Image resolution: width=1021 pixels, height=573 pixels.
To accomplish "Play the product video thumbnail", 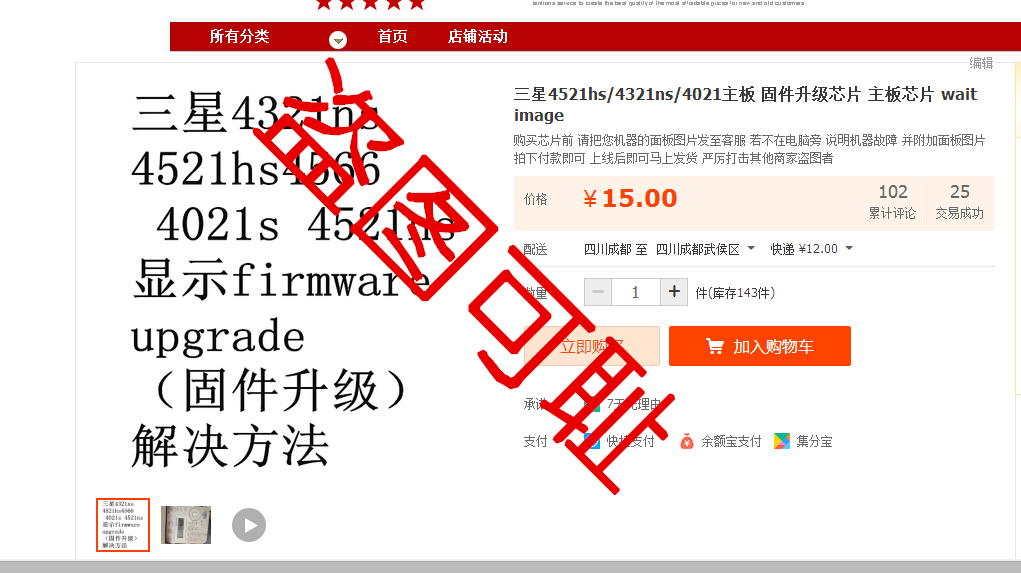I will [249, 525].
